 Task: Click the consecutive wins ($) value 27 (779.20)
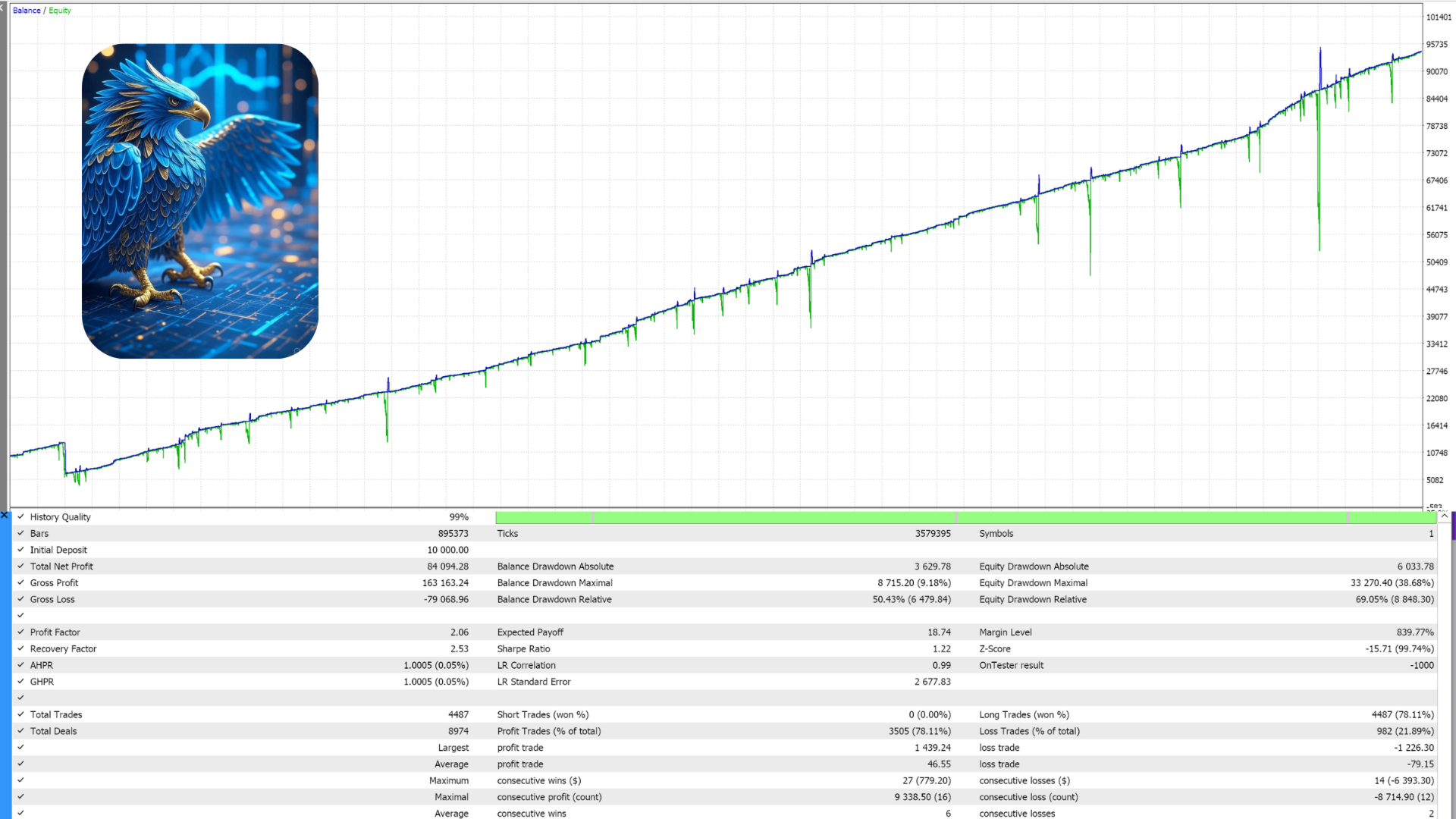coord(927,781)
